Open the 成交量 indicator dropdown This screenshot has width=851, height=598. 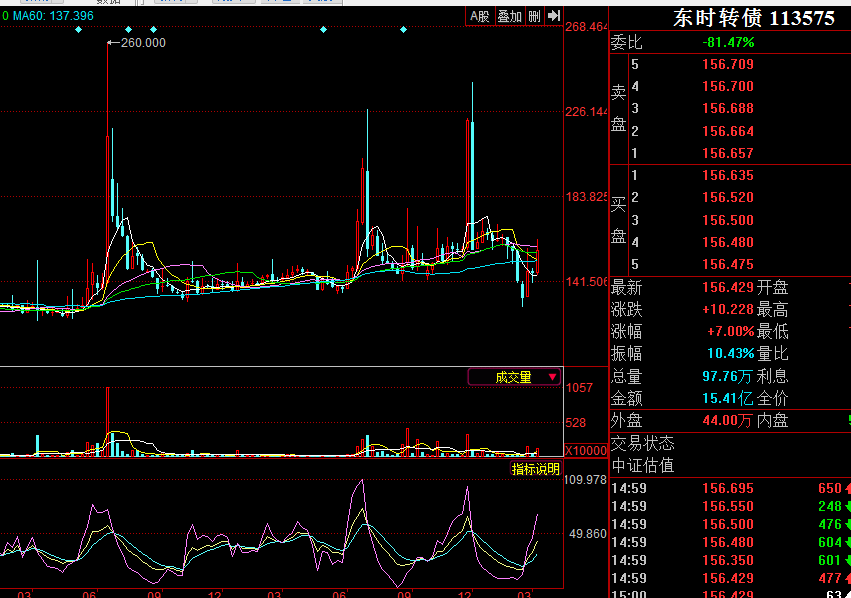click(x=515, y=377)
